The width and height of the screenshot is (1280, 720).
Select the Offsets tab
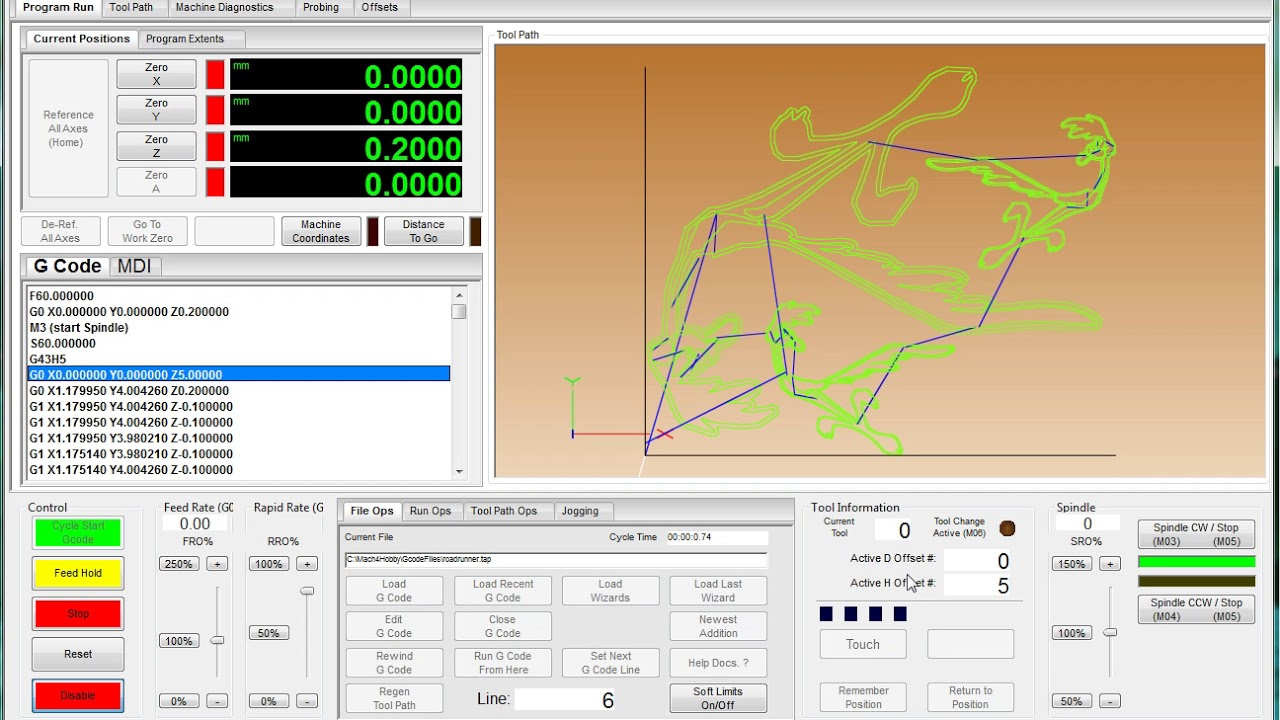point(380,7)
